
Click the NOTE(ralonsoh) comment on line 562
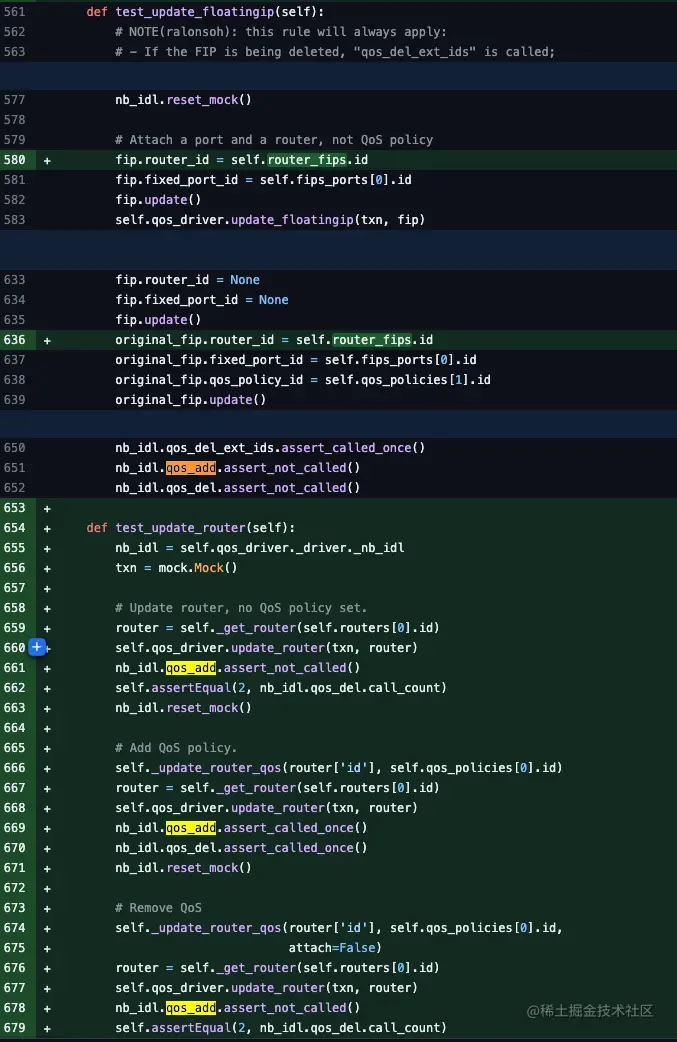click(x=281, y=32)
